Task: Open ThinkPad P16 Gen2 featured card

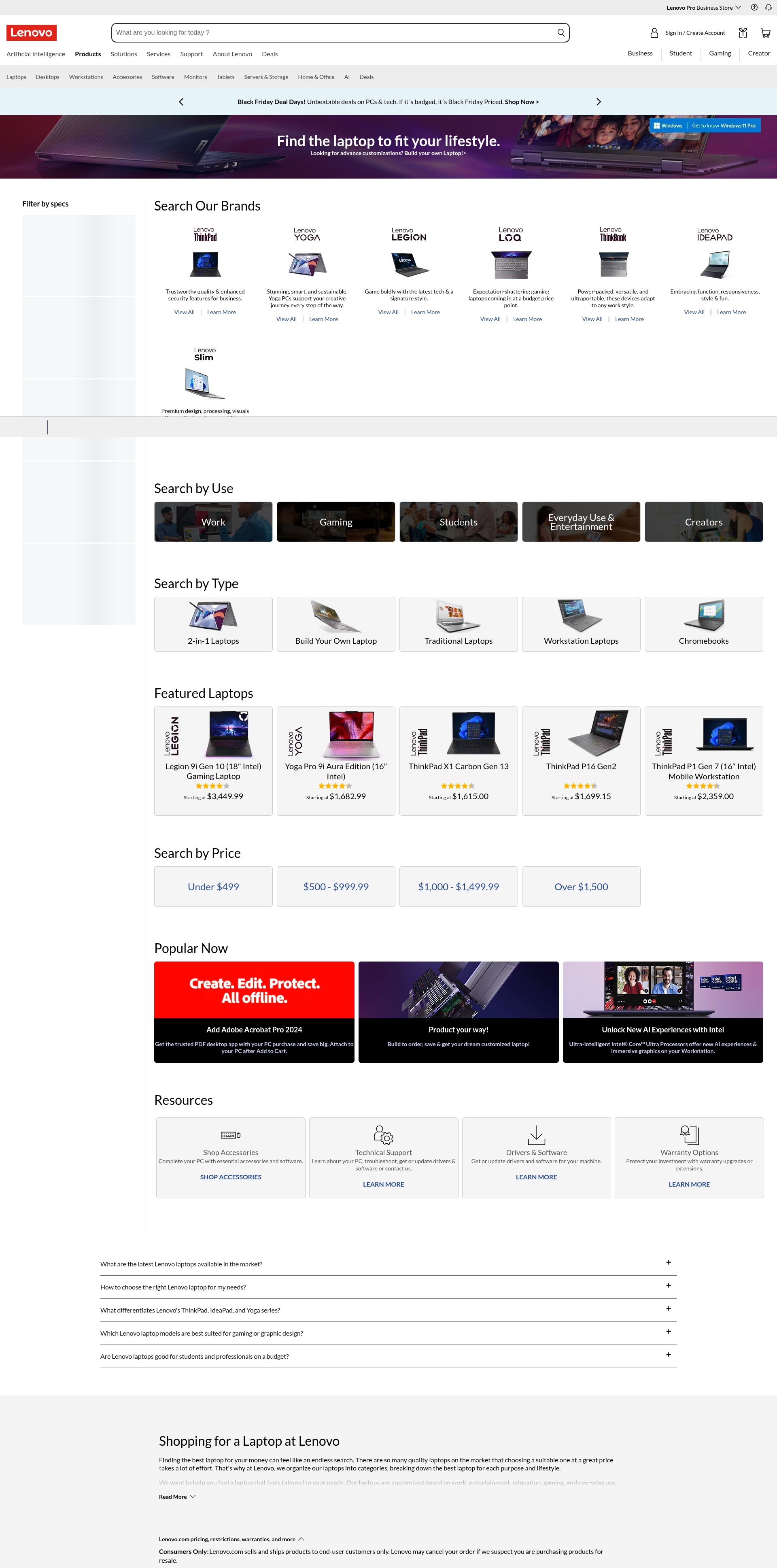Action: (x=581, y=761)
